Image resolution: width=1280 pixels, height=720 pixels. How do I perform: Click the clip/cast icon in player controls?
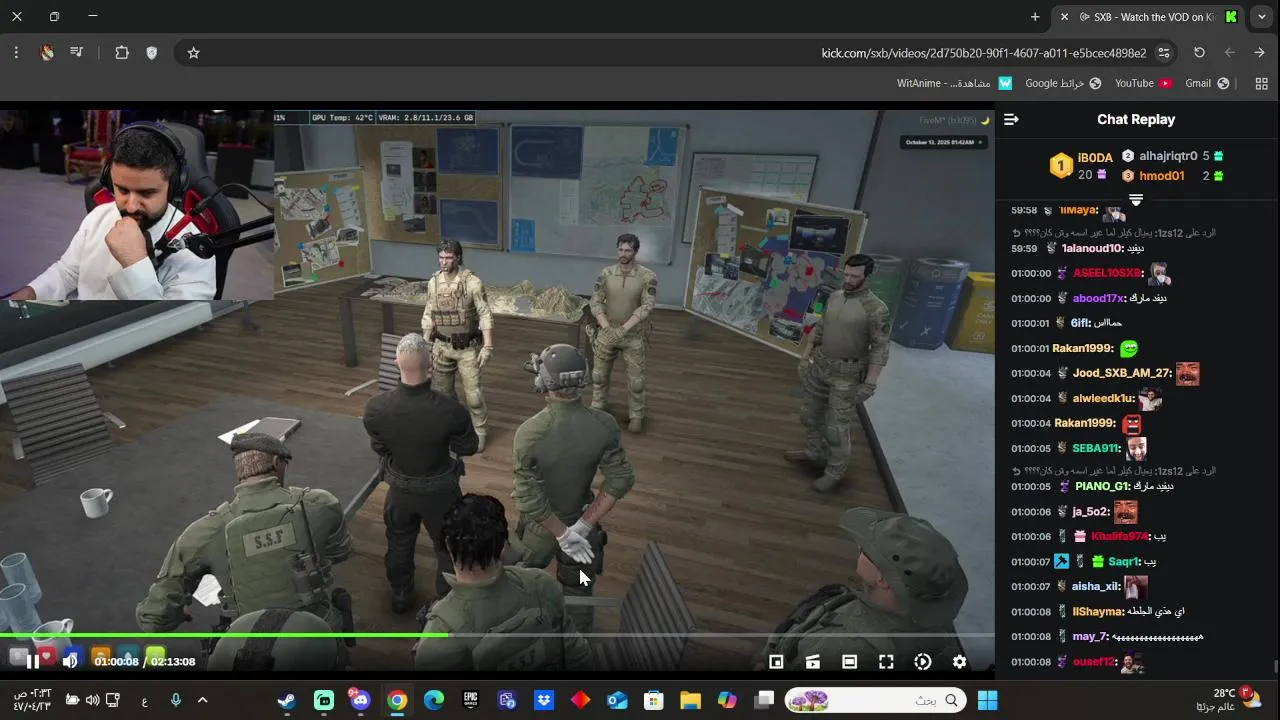point(812,661)
